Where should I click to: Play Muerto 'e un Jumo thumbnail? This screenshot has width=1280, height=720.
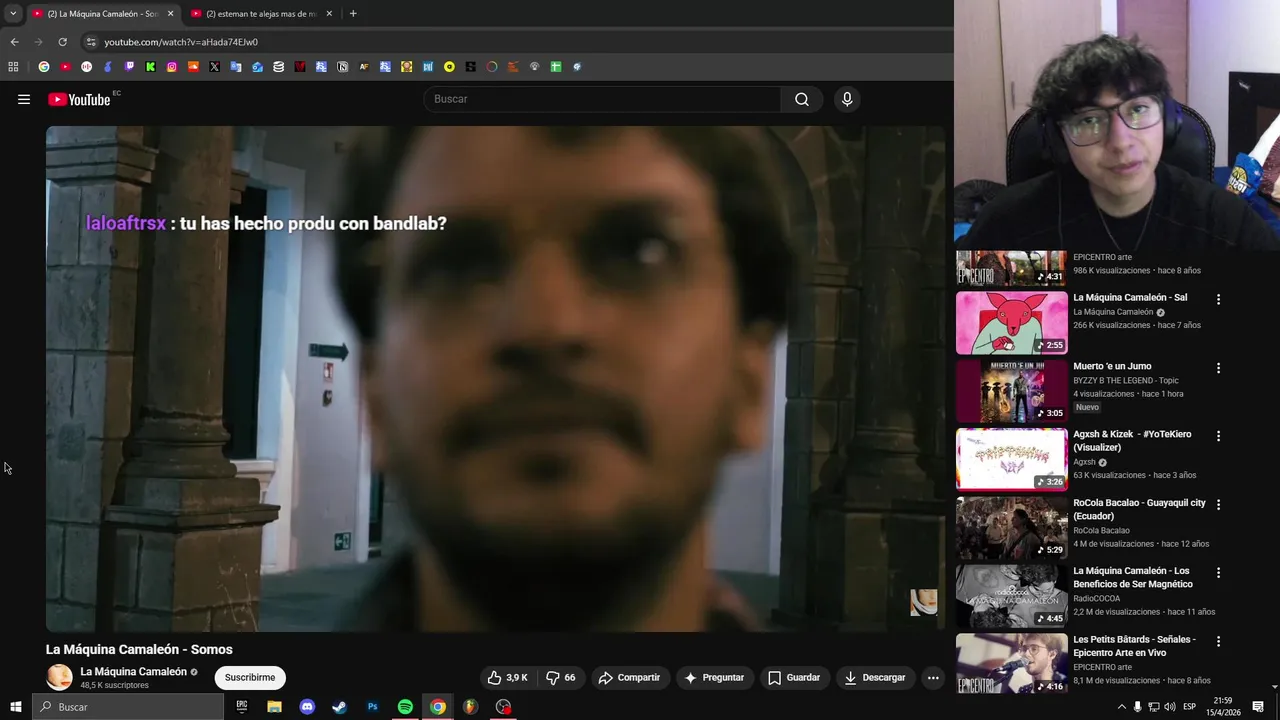[x=1012, y=391]
